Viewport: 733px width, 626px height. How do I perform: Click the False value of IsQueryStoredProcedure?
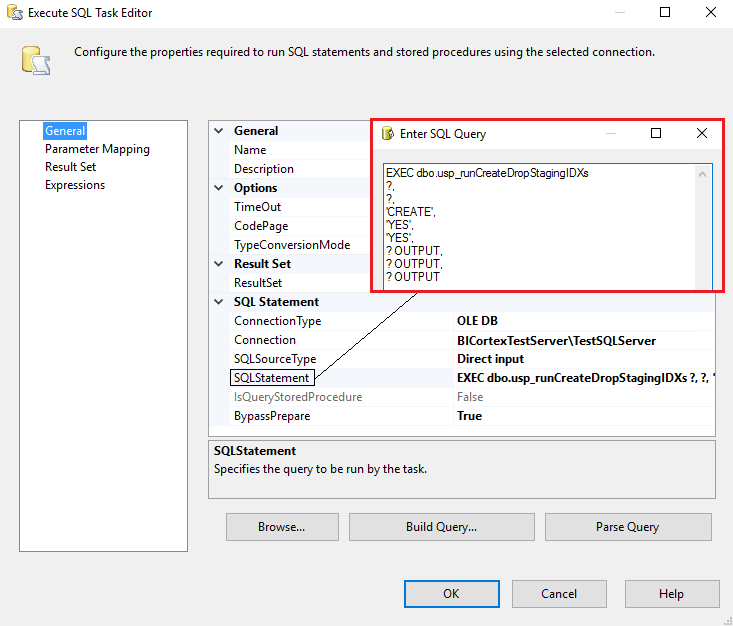(470, 397)
